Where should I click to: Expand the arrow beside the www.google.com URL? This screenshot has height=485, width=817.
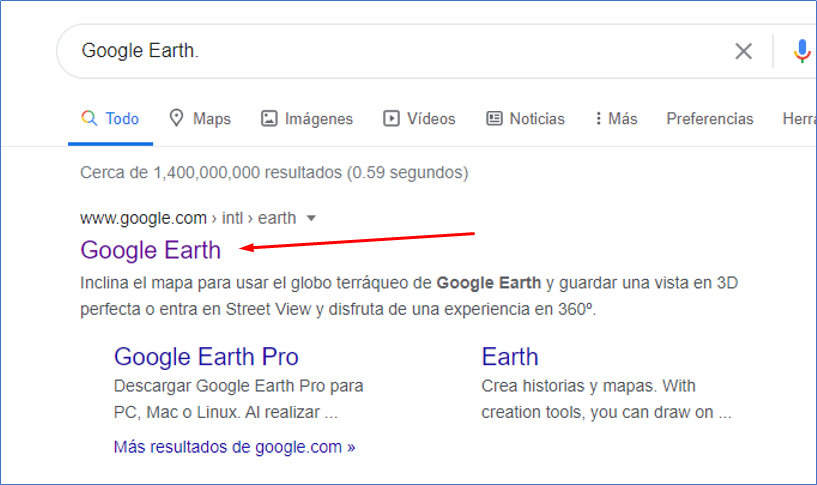(x=311, y=218)
